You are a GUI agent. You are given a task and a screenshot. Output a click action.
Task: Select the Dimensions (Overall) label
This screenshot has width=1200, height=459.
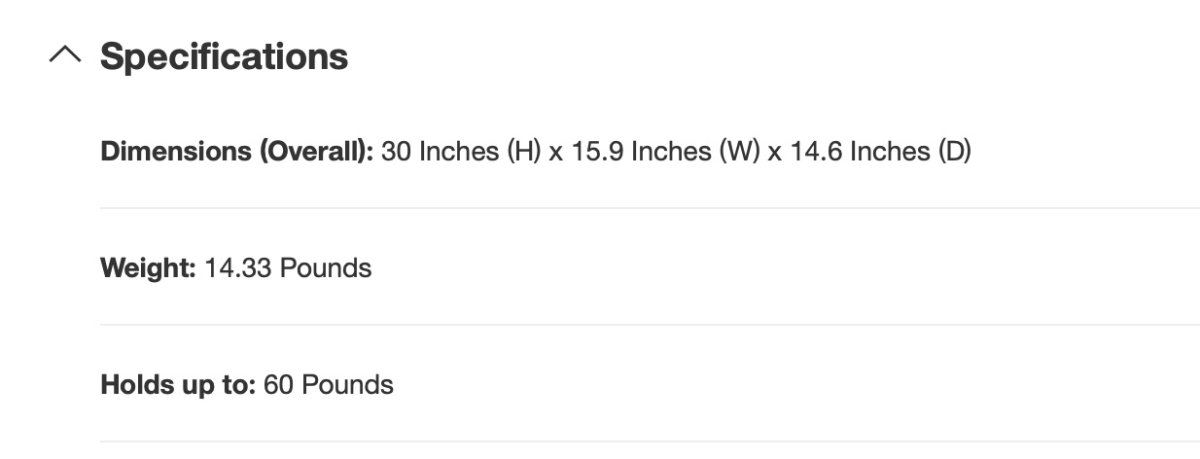pos(237,152)
